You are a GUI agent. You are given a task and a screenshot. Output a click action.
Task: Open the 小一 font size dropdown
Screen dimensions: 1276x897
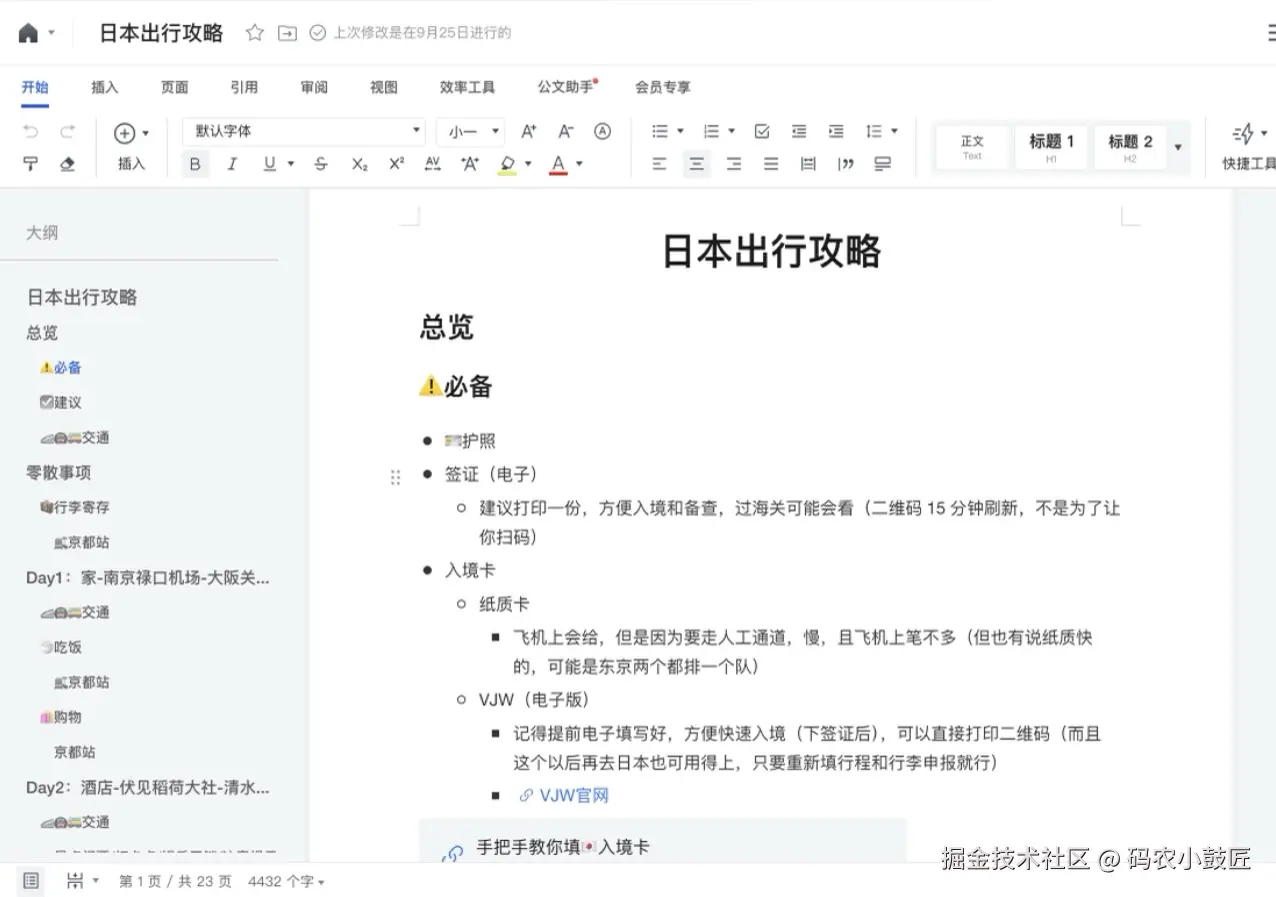pyautogui.click(x=470, y=131)
